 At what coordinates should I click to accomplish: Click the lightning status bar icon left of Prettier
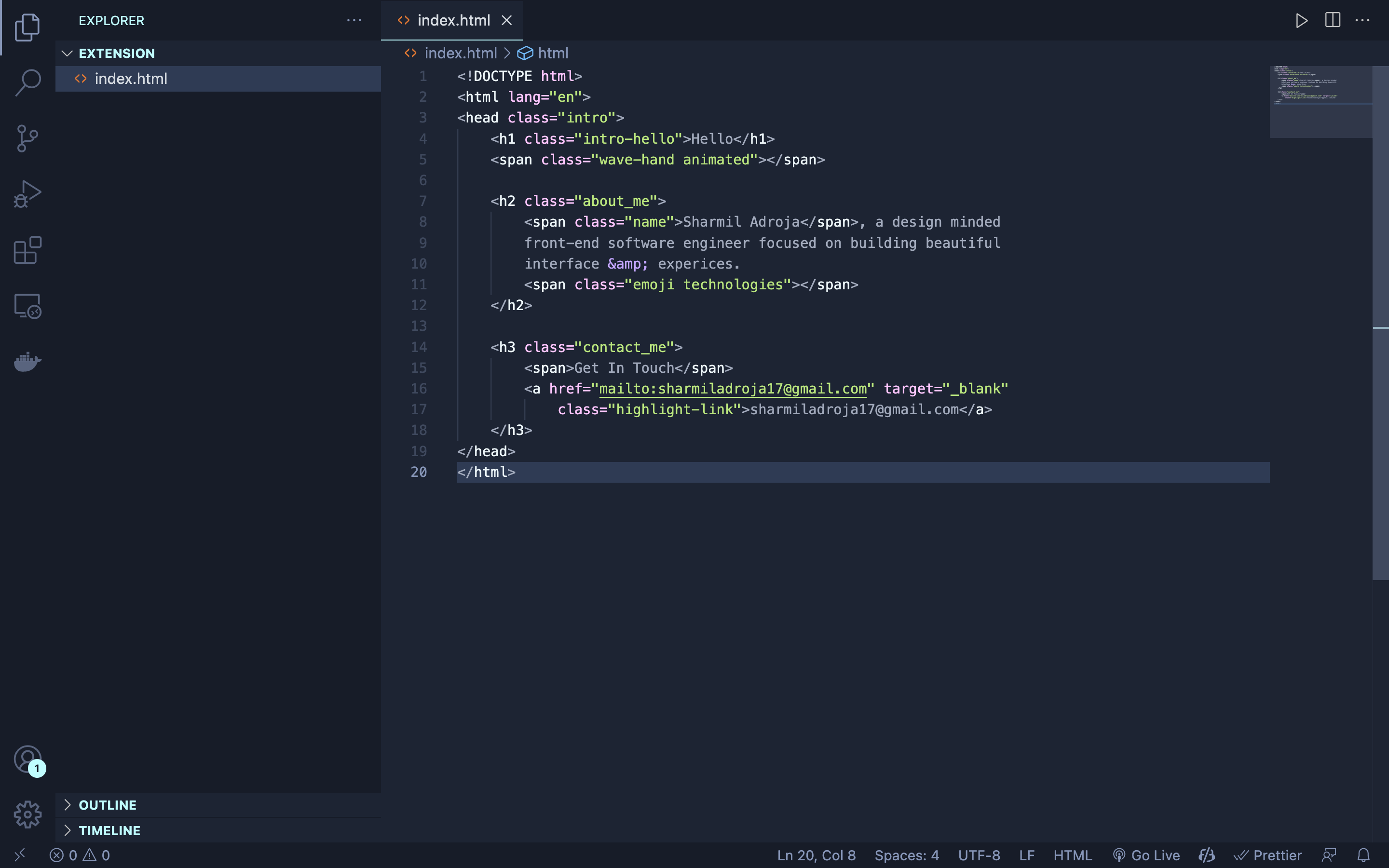tap(1207, 855)
